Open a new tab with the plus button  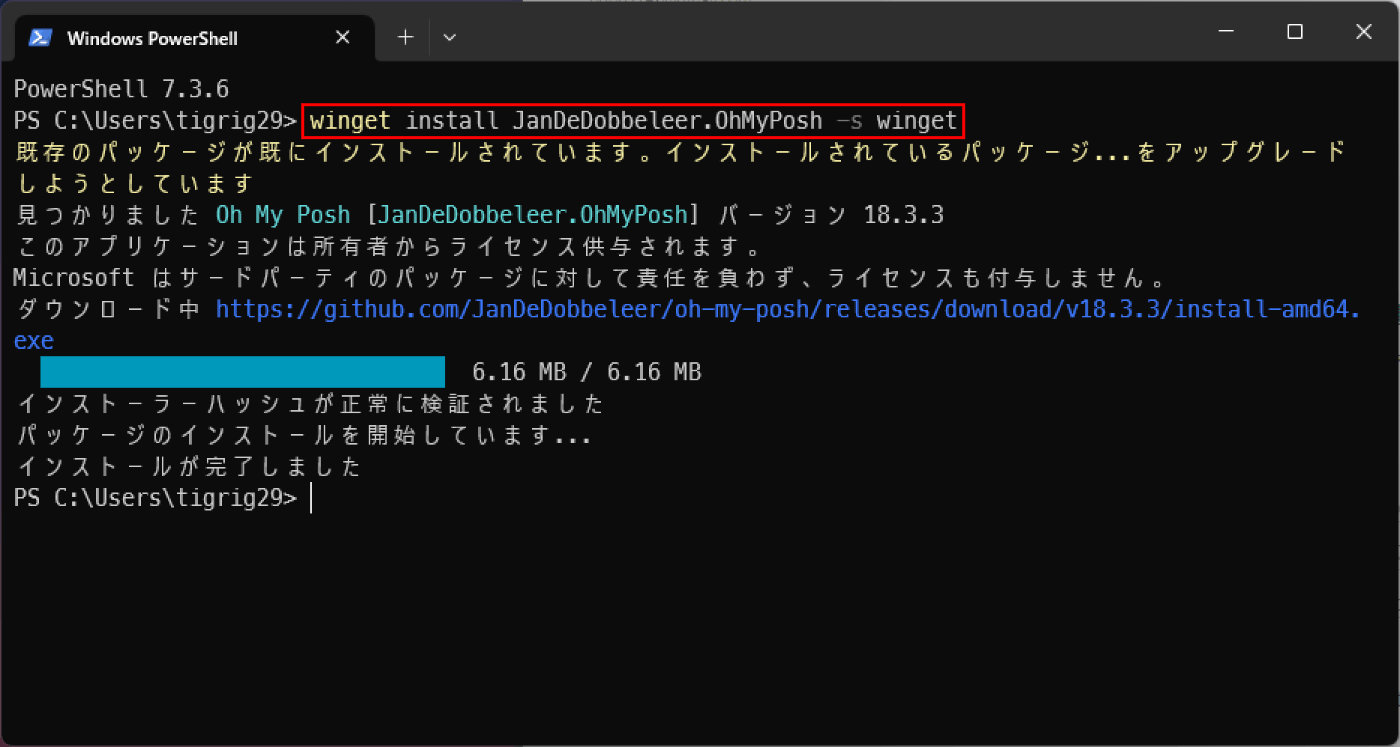coord(405,37)
